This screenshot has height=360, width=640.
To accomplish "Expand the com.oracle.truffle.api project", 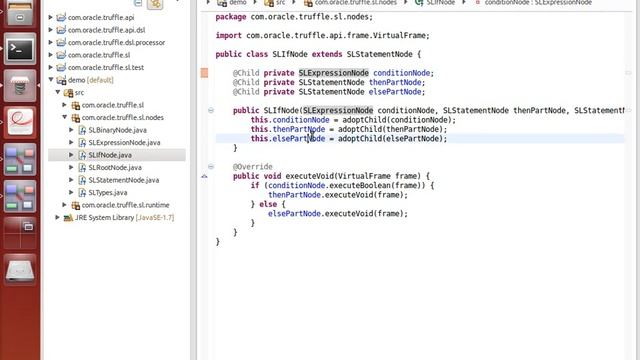I will coord(51,18).
